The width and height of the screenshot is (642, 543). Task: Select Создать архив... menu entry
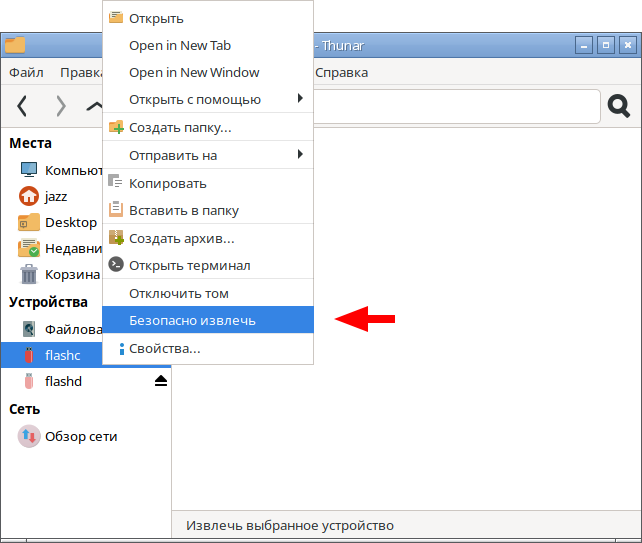tap(208, 238)
